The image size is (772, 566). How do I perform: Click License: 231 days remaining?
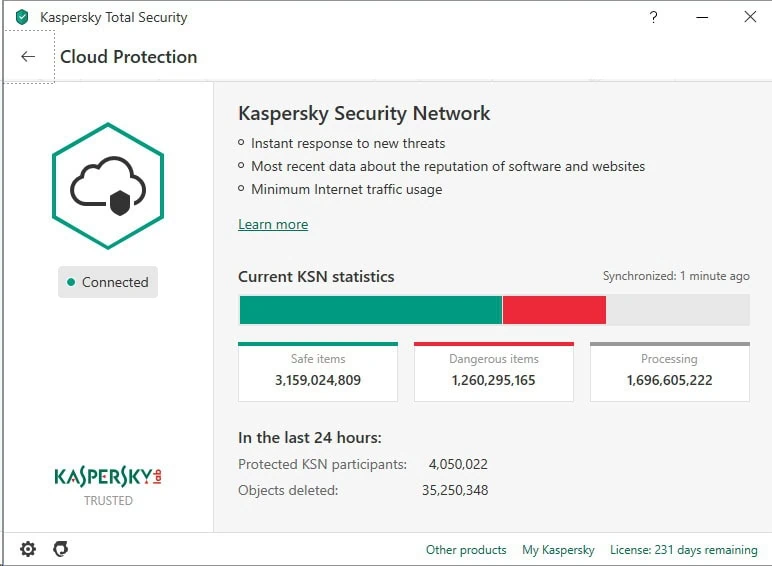684,550
